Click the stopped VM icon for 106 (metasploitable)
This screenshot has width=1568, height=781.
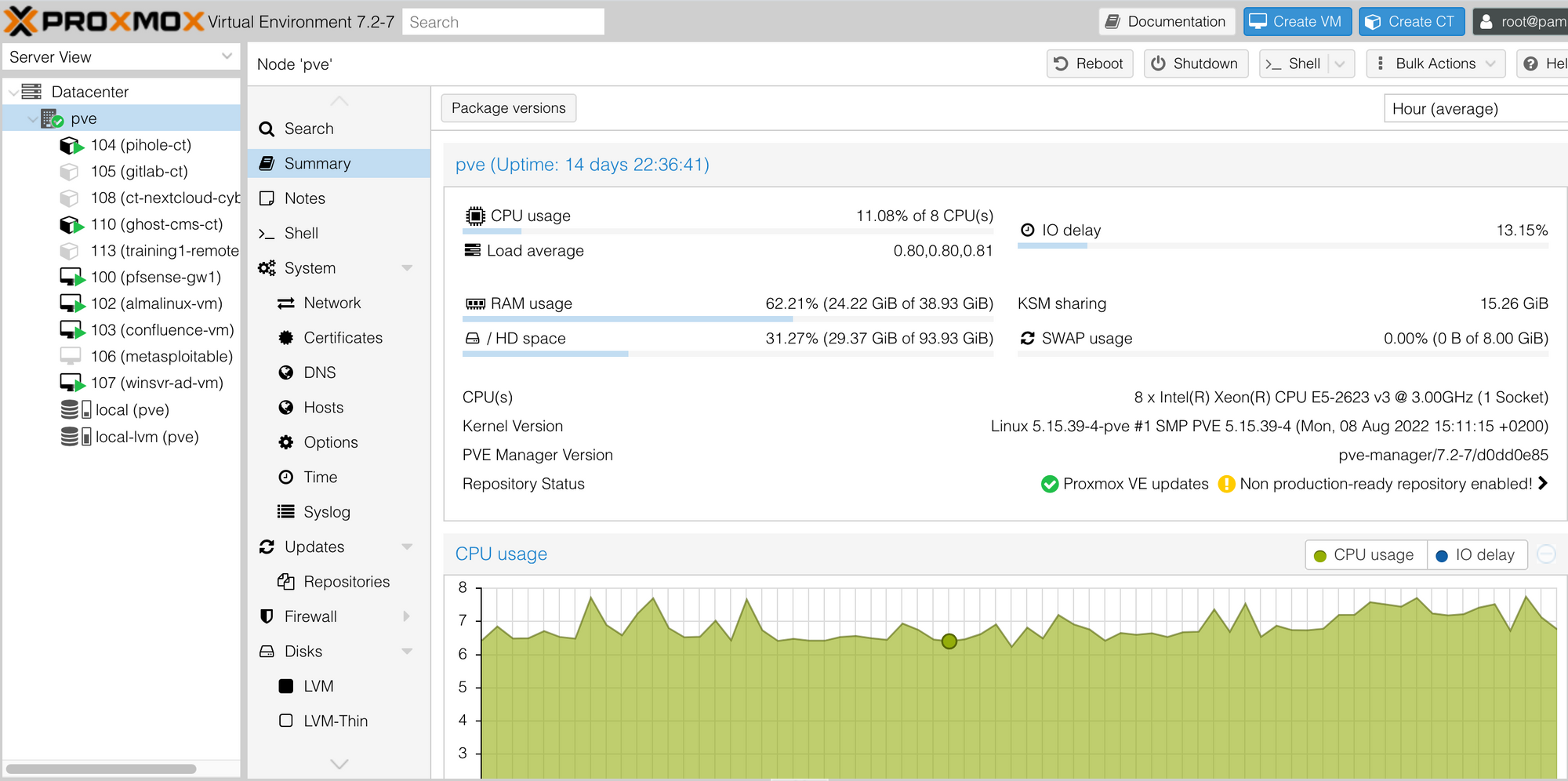click(x=71, y=357)
